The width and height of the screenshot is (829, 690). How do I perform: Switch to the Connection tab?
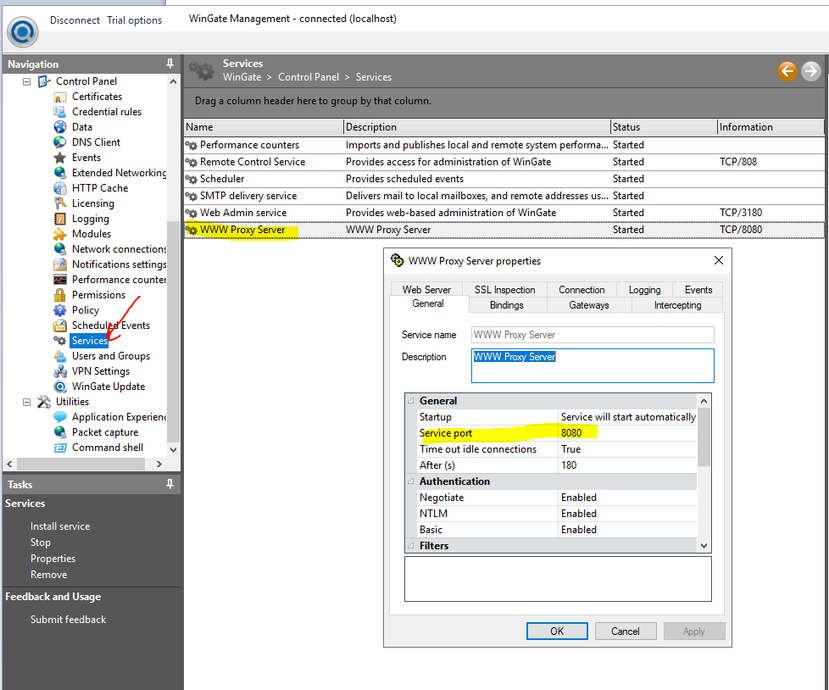[x=582, y=290]
